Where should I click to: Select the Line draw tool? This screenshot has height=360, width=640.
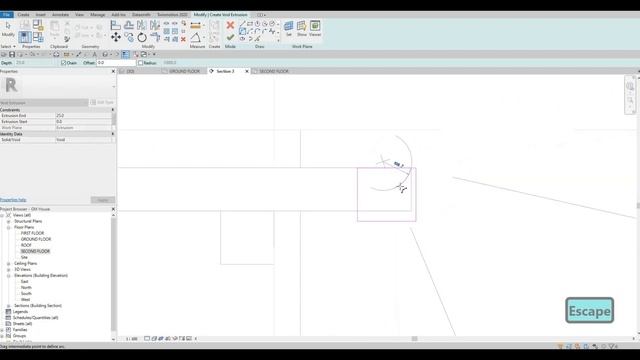(x=242, y=24)
